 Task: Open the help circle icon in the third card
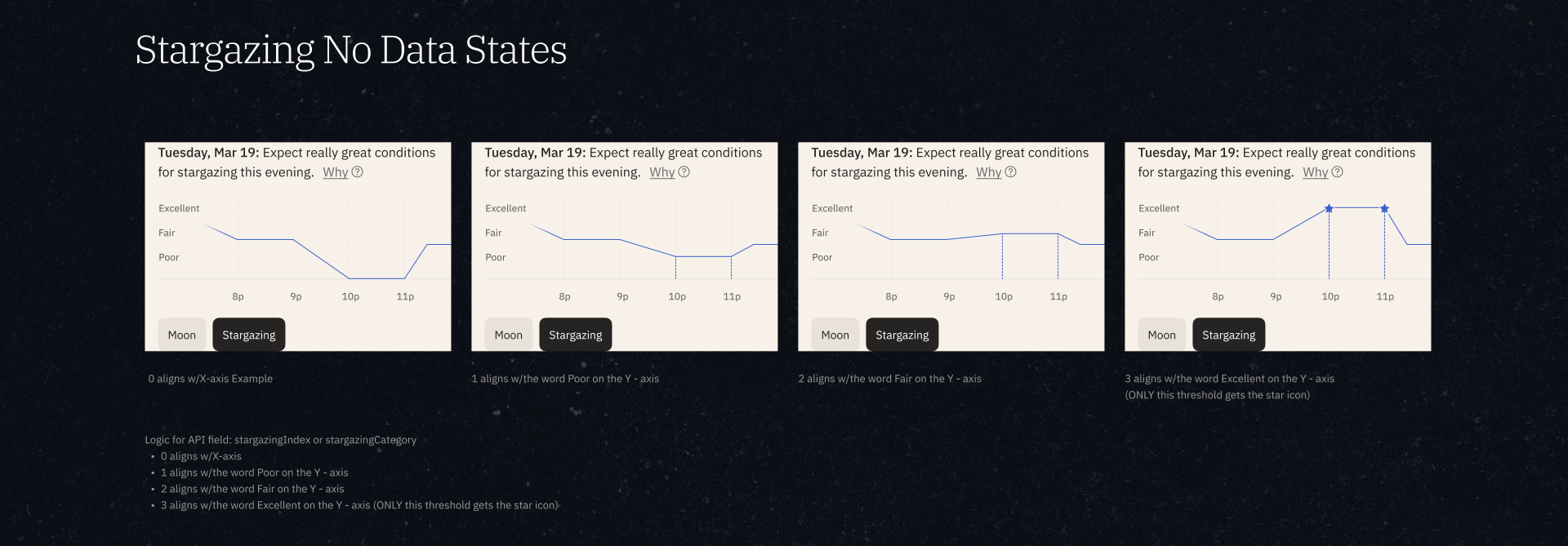click(x=1011, y=172)
